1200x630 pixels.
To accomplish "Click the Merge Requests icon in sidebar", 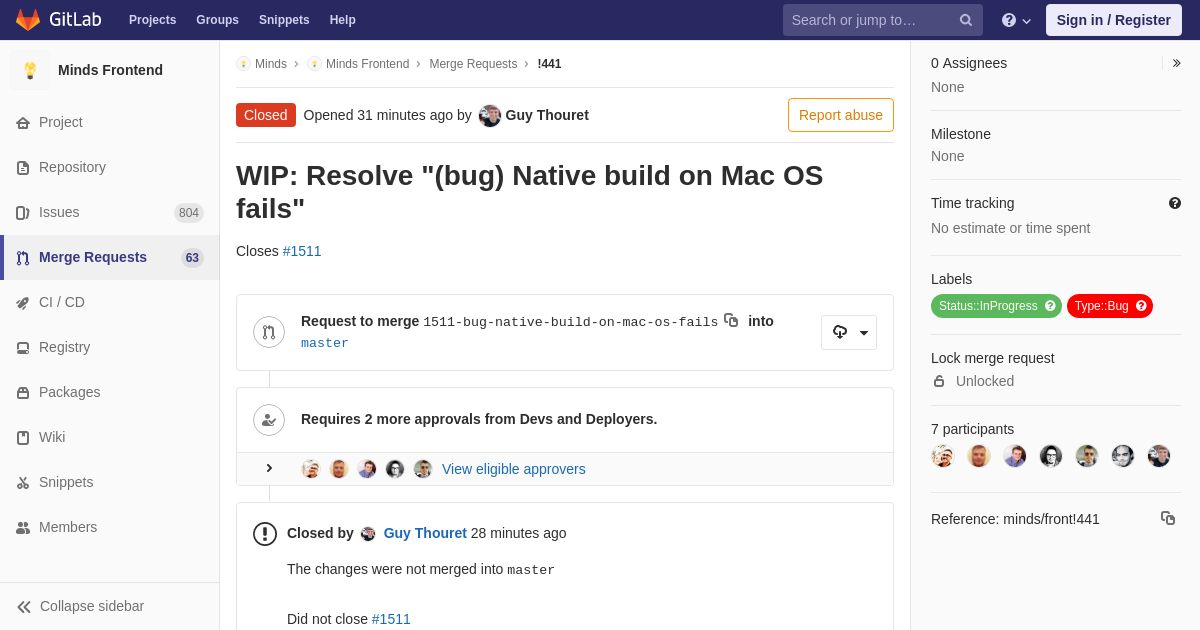I will (x=23, y=258).
